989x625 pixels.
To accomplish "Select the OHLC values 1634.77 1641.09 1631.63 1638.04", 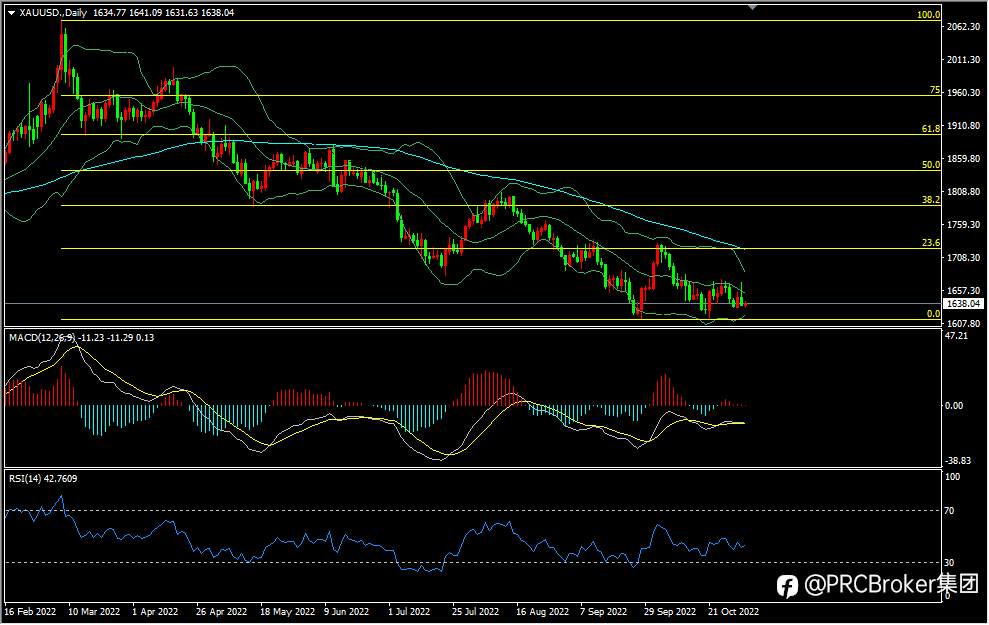I will [x=163, y=13].
